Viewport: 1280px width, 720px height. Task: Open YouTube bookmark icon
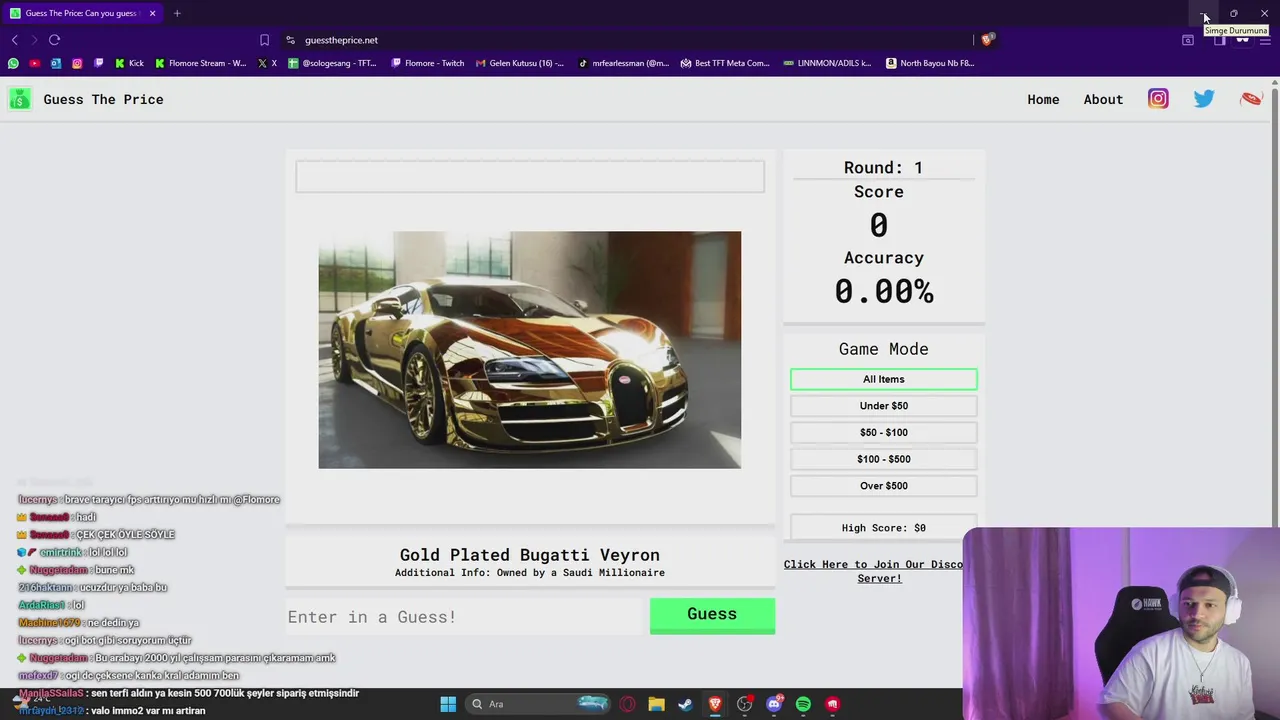click(34, 63)
